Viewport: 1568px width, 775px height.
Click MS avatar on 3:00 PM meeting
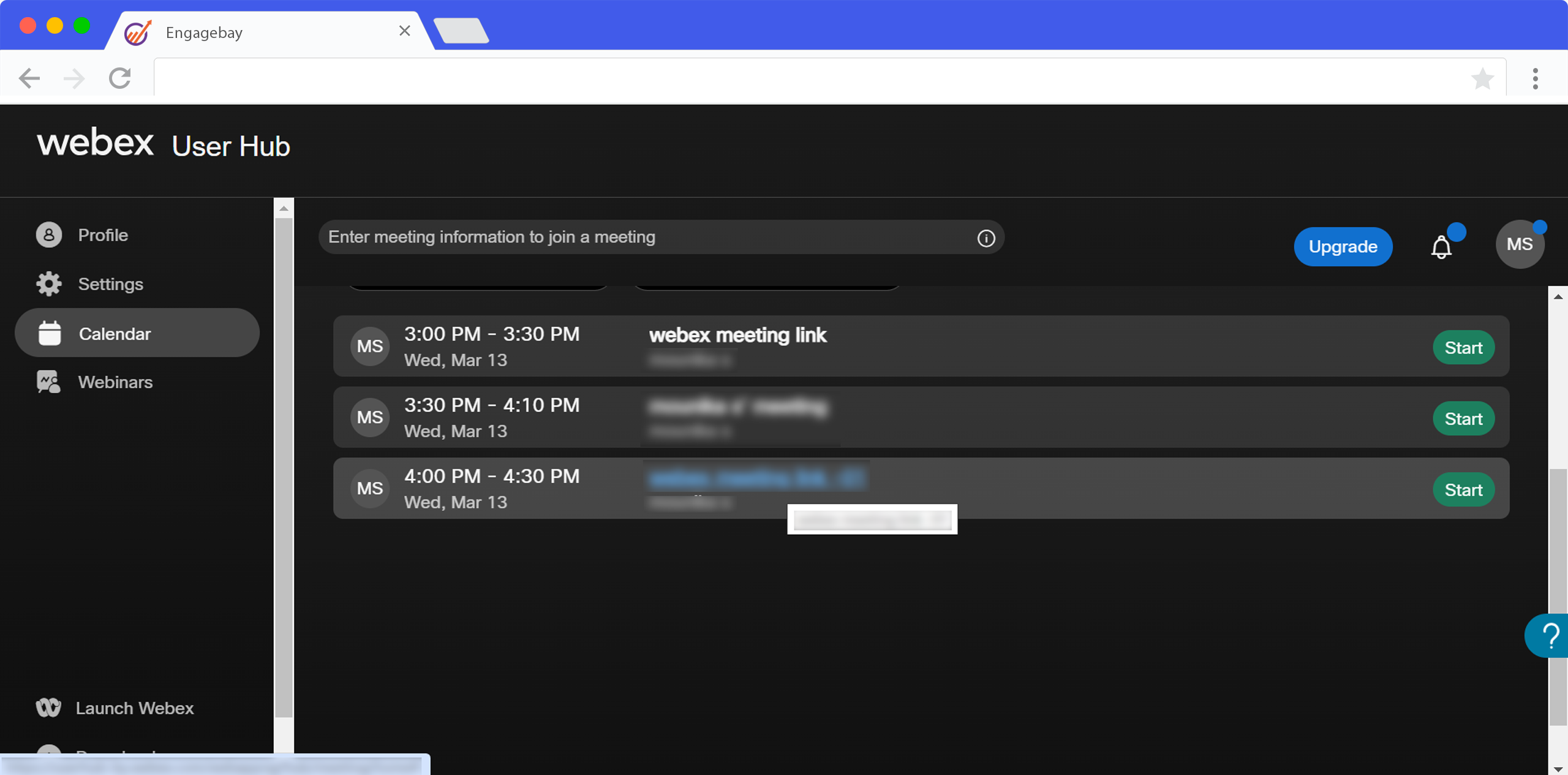pyautogui.click(x=370, y=347)
